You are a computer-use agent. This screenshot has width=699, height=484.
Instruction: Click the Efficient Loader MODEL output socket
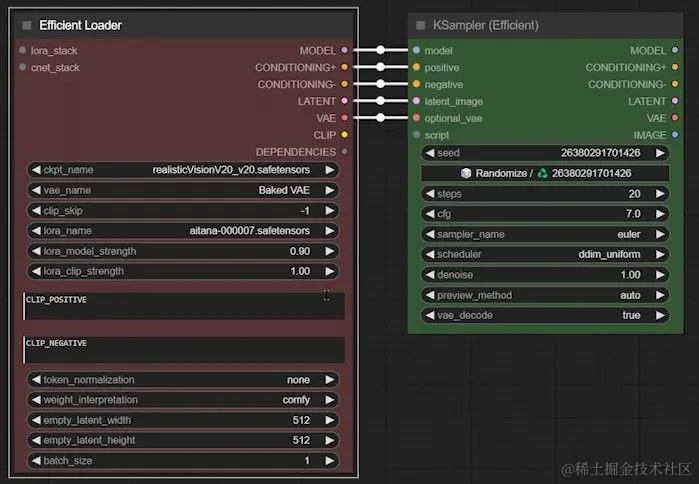coord(345,50)
